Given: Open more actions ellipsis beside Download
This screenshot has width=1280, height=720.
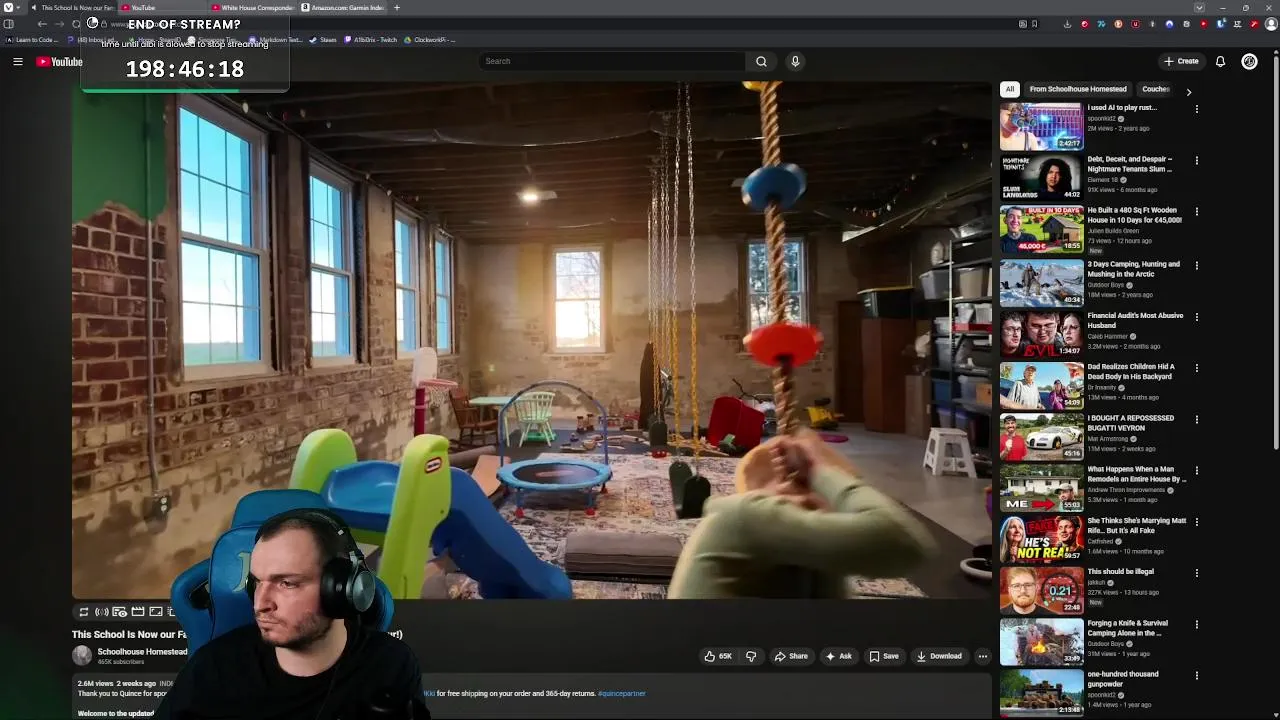Looking at the screenshot, I should point(983,656).
